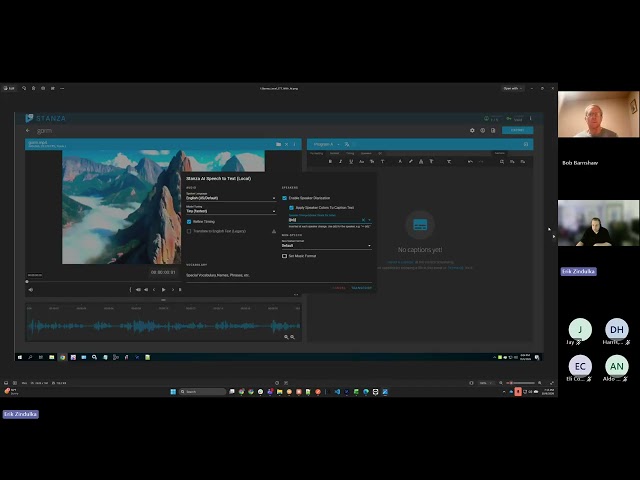Open project history clock icon

point(483,130)
